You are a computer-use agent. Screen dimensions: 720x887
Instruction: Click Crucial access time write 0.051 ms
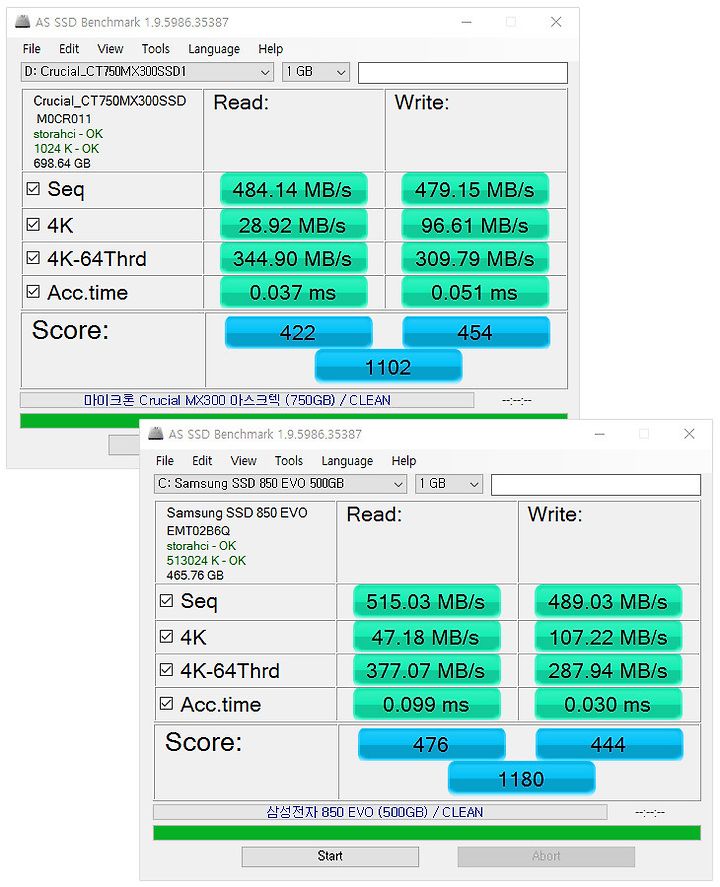click(x=475, y=292)
